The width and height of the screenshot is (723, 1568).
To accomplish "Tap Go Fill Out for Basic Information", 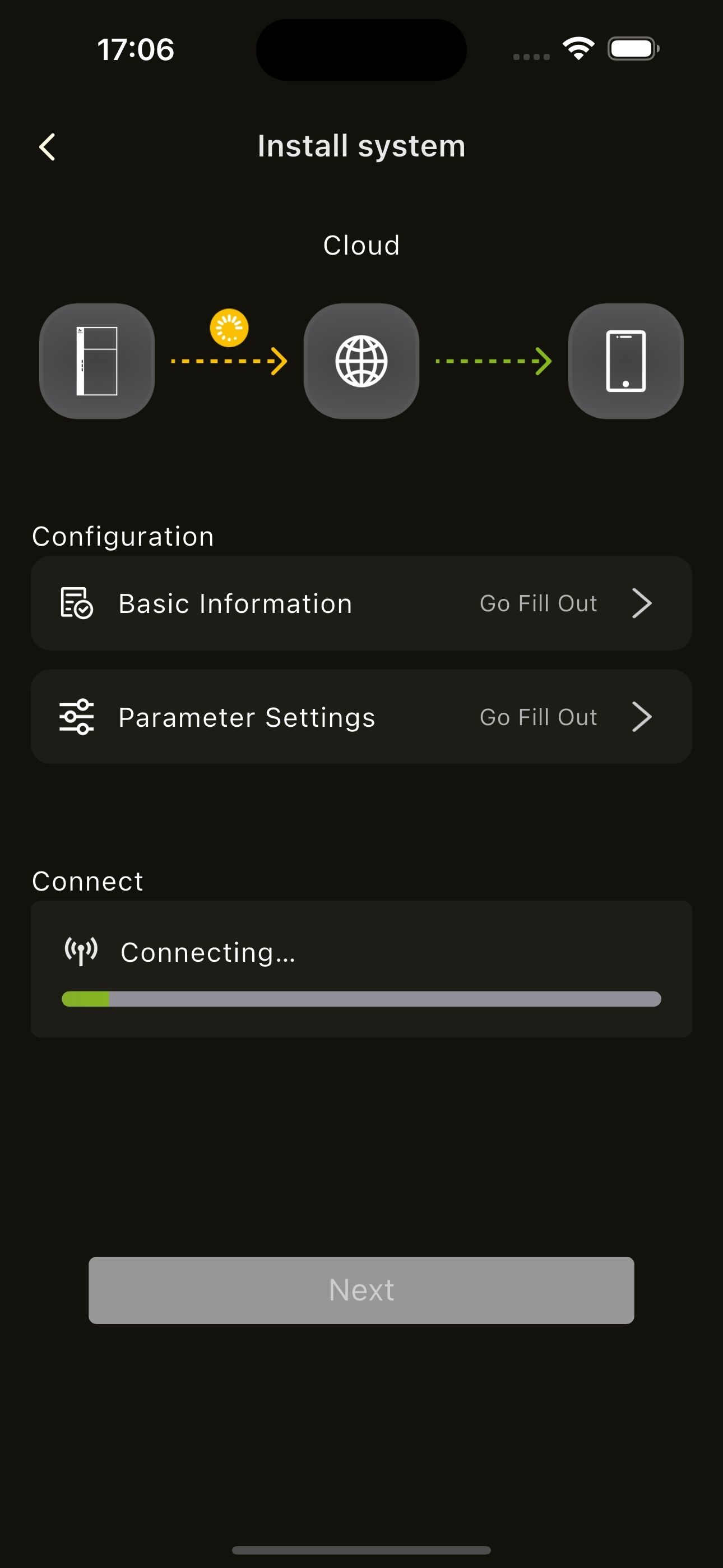I will point(538,603).
